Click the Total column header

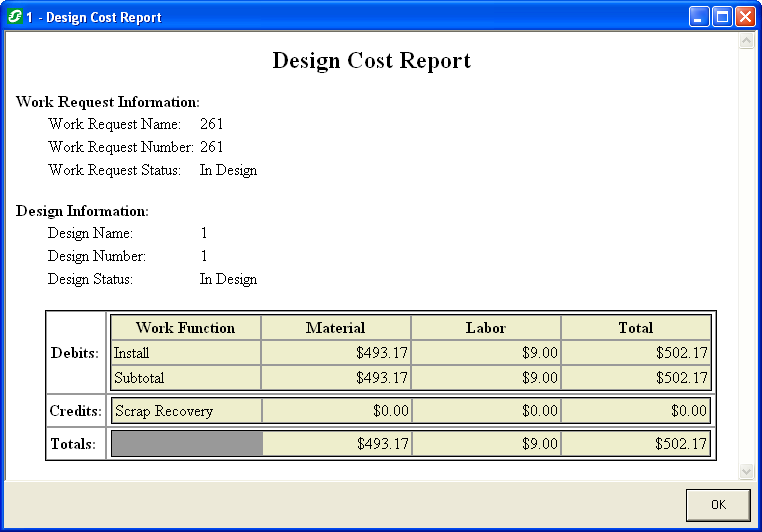635,328
